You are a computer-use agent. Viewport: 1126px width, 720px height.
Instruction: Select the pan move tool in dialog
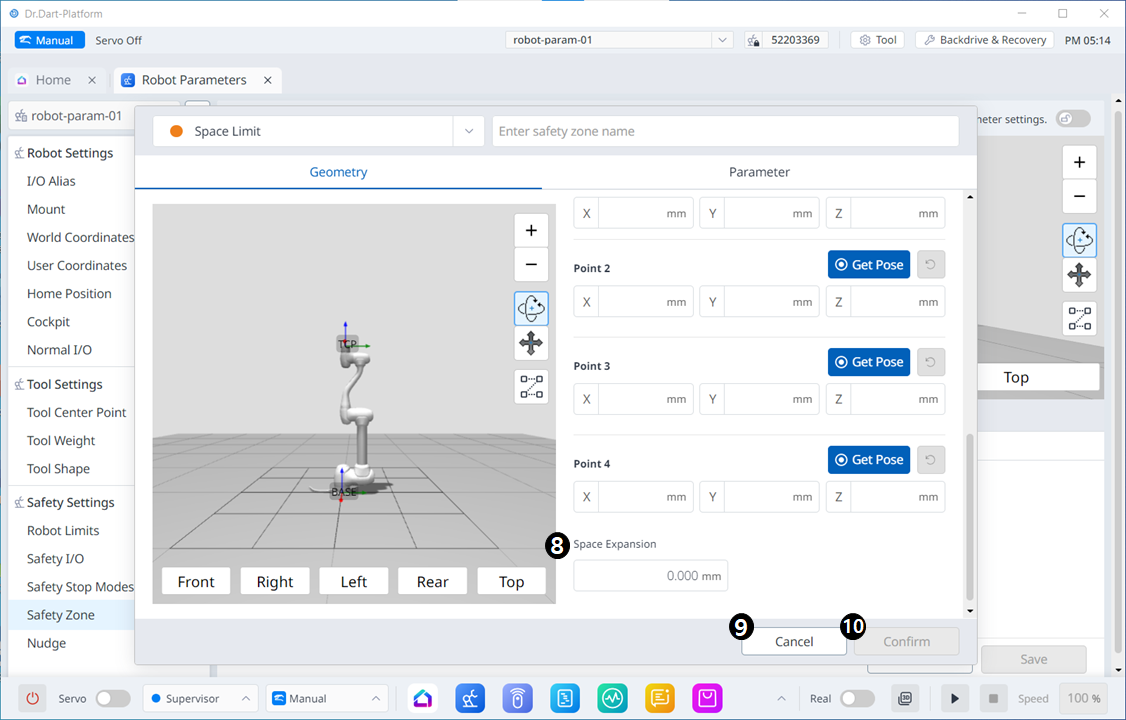click(531, 344)
